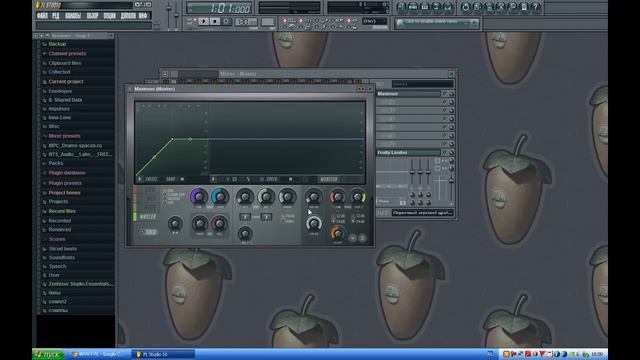Click the preset arrows in the Maximus title bar
This screenshot has width=640, height=360.
pyautogui.click(x=361, y=89)
